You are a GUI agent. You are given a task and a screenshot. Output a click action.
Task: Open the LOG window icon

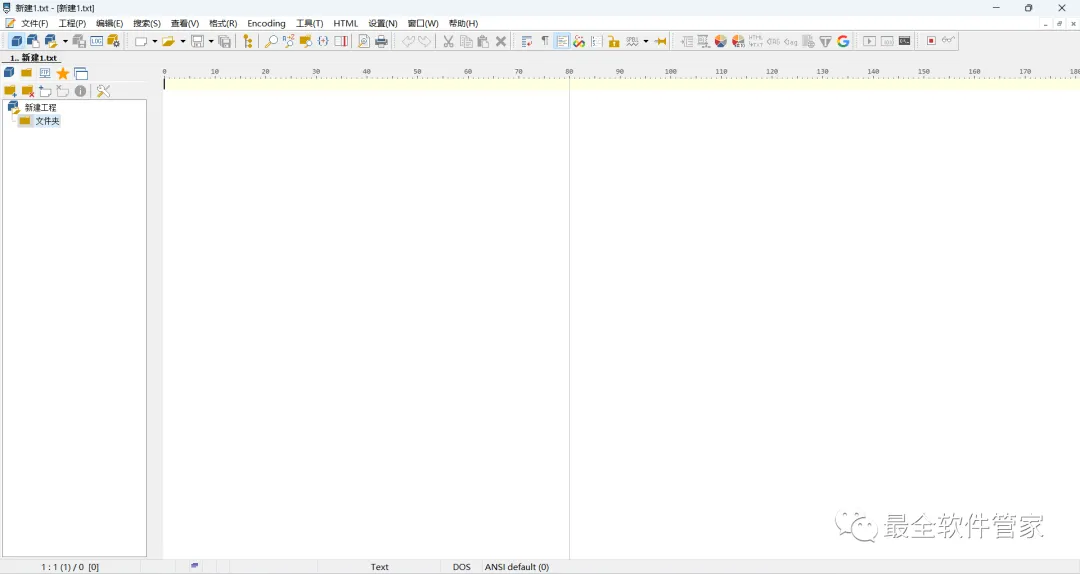point(96,41)
